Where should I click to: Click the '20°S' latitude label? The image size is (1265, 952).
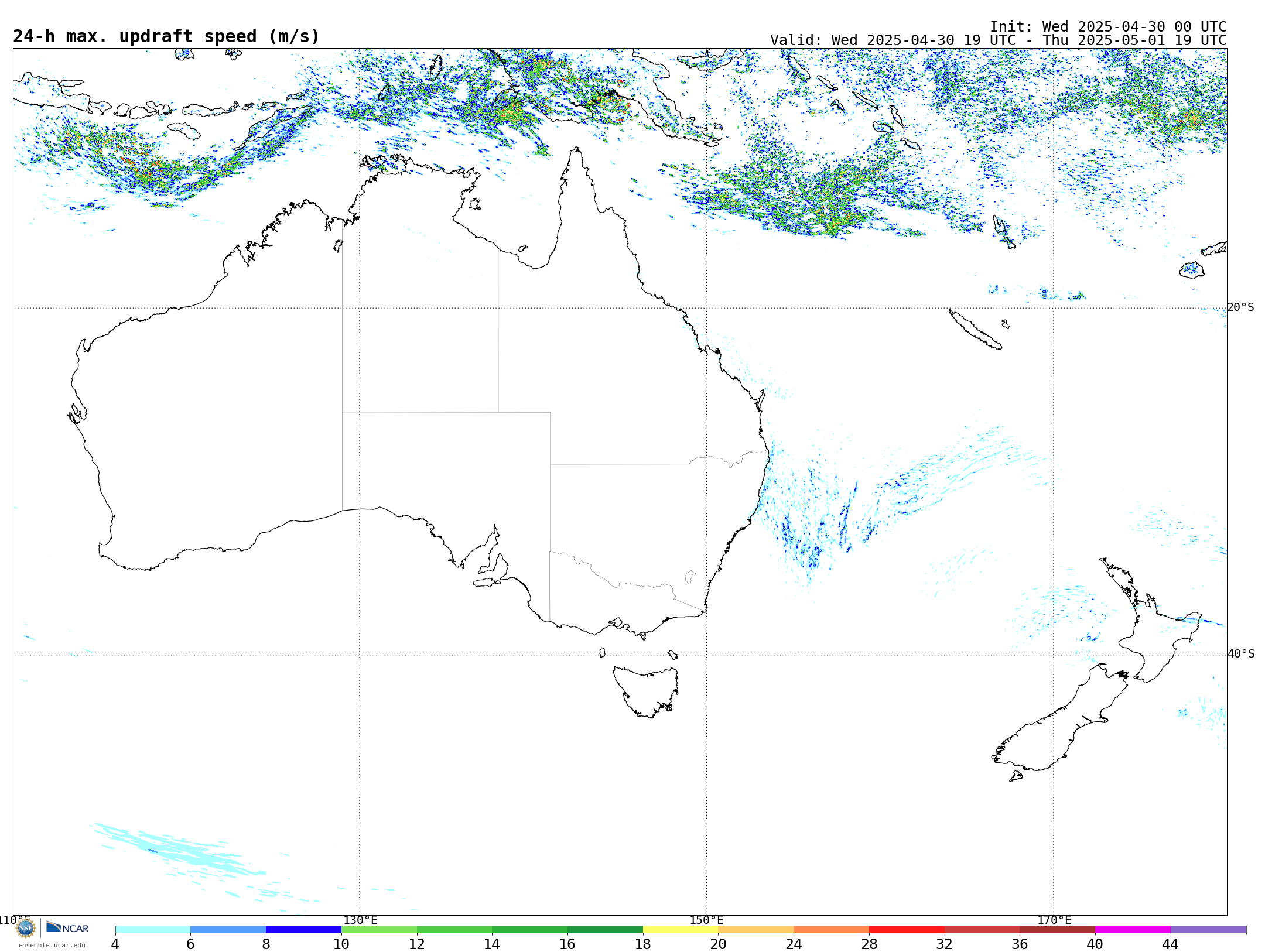pyautogui.click(x=1241, y=307)
